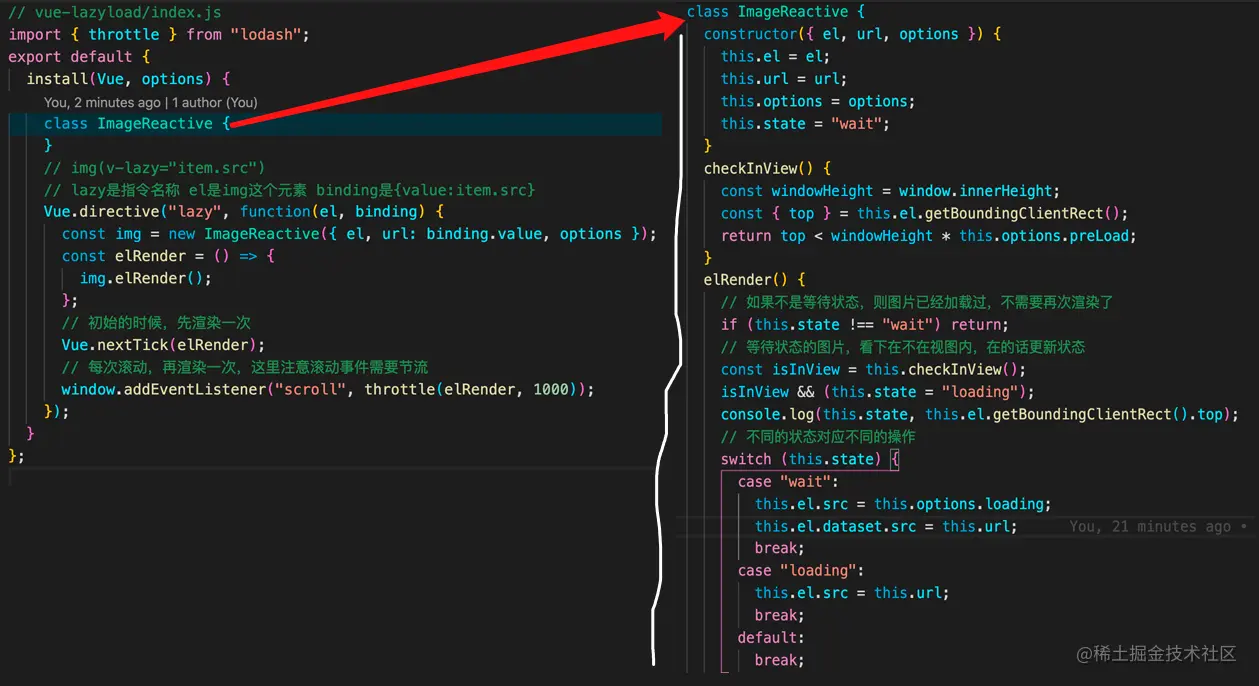Image resolution: width=1259 pixels, height=686 pixels.
Task: Click the "Vue.nextTick(elRender);" line
Action: pos(163,345)
